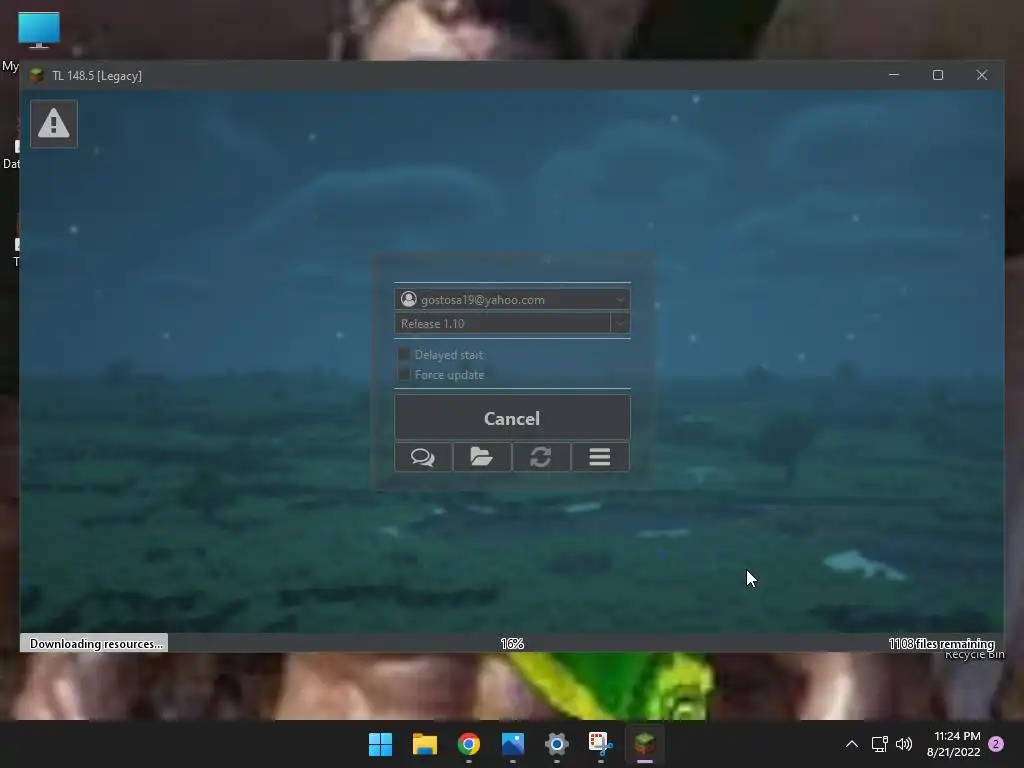This screenshot has height=768, width=1024.
Task: Refresh the versions list with arrows button
Action: 541,456
